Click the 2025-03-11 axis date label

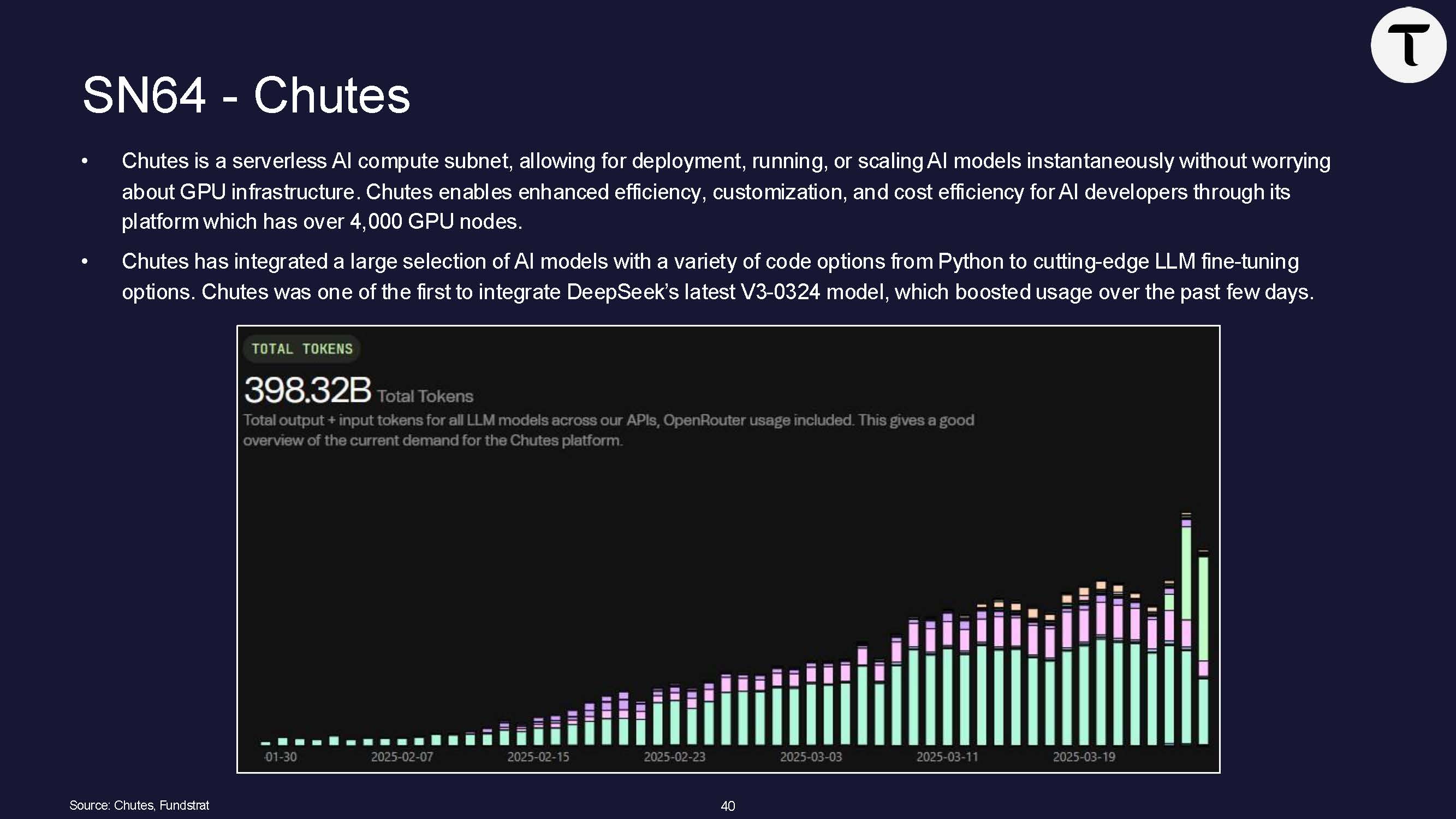point(947,757)
